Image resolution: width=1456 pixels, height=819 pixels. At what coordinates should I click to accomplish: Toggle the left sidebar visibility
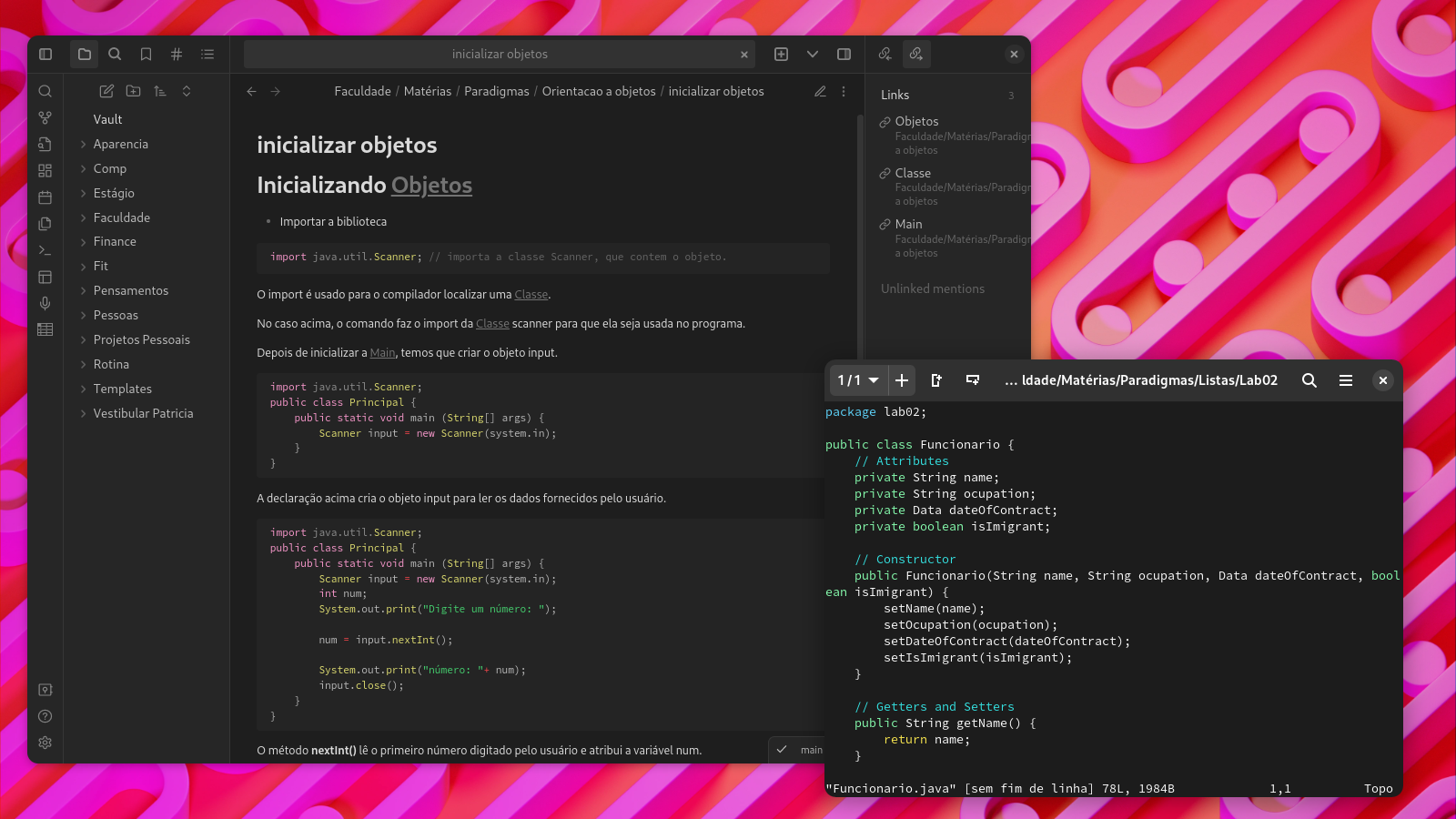(45, 55)
